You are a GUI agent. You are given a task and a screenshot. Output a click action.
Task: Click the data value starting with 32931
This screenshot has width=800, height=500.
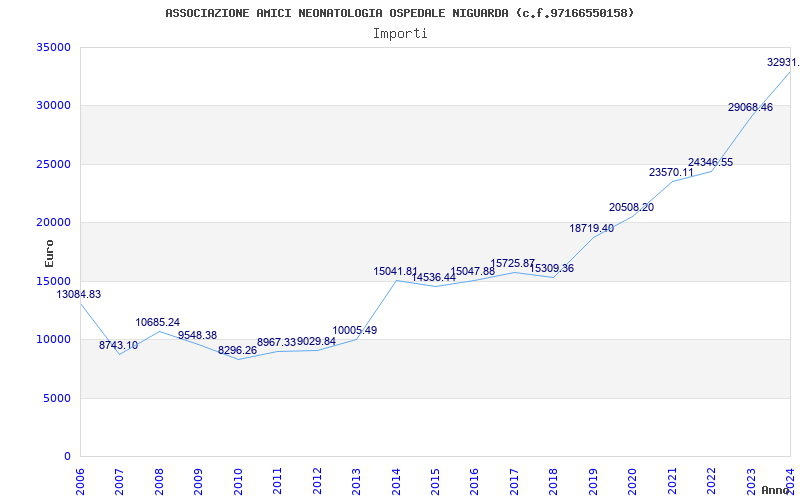(x=783, y=62)
